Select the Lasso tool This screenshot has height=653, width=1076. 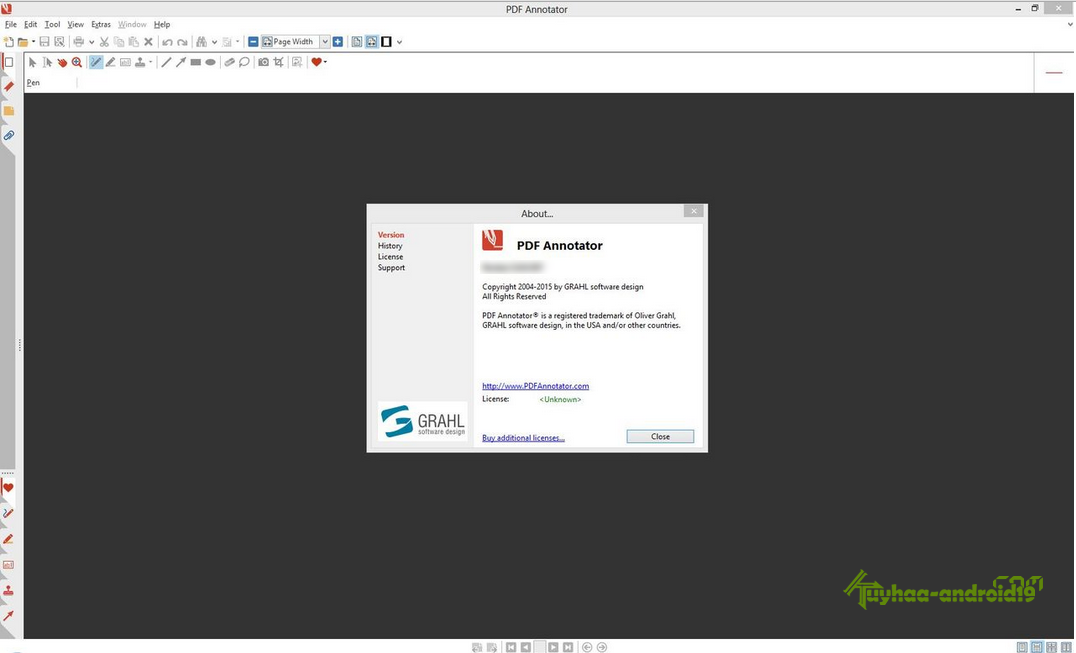(244, 62)
